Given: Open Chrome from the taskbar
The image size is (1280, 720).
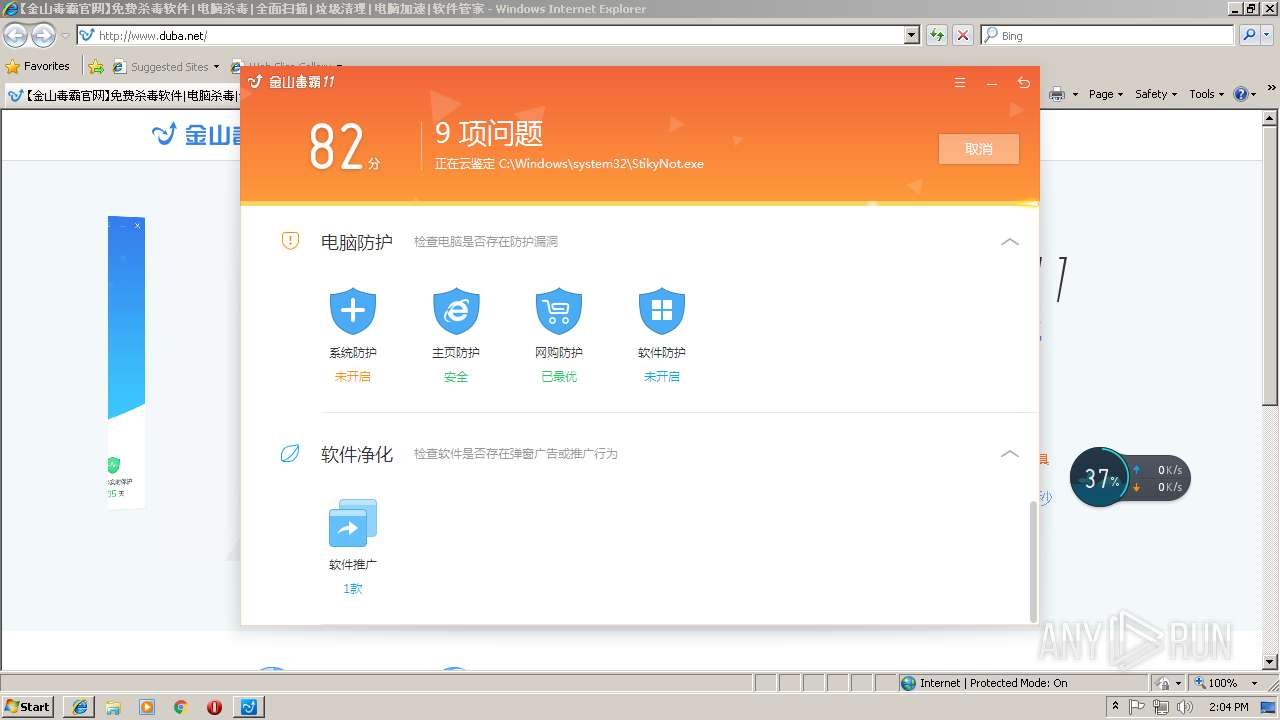Looking at the screenshot, I should pos(181,707).
